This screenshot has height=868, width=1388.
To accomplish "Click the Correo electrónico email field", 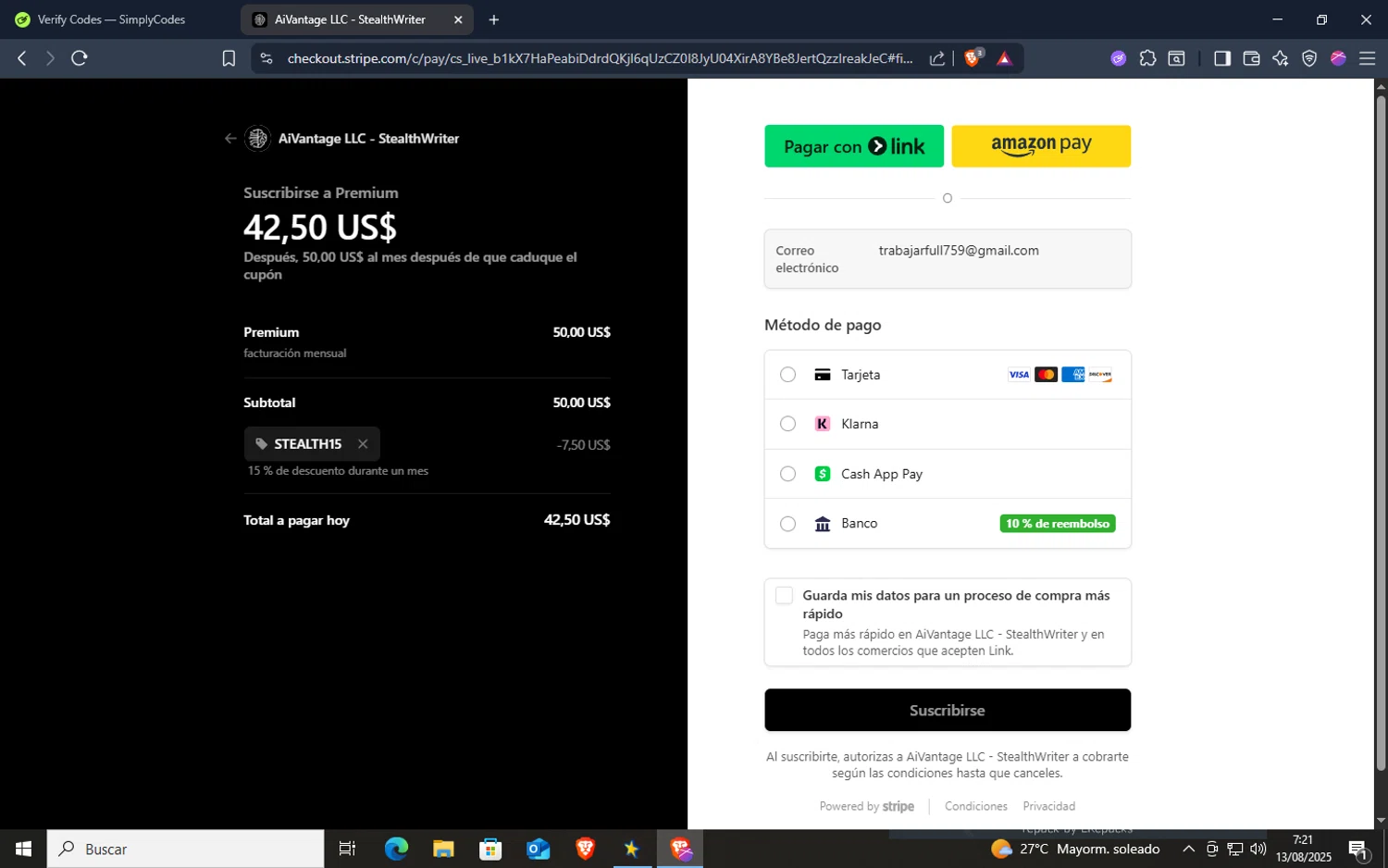I will tap(948, 259).
